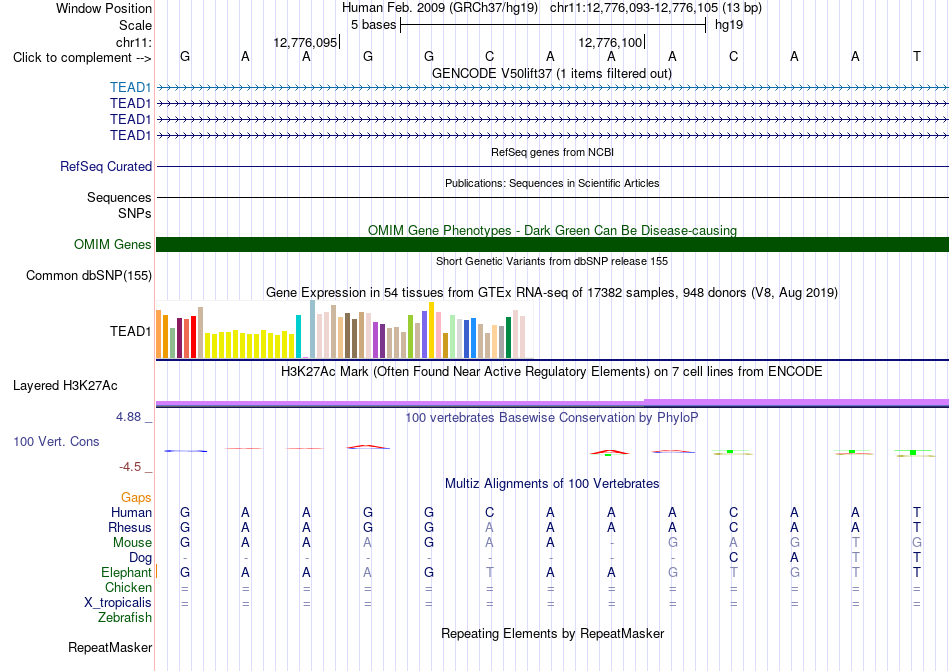Screen dimensions: 950x671
Task: Click the Click to complement arrow label
Action: pos(82,58)
